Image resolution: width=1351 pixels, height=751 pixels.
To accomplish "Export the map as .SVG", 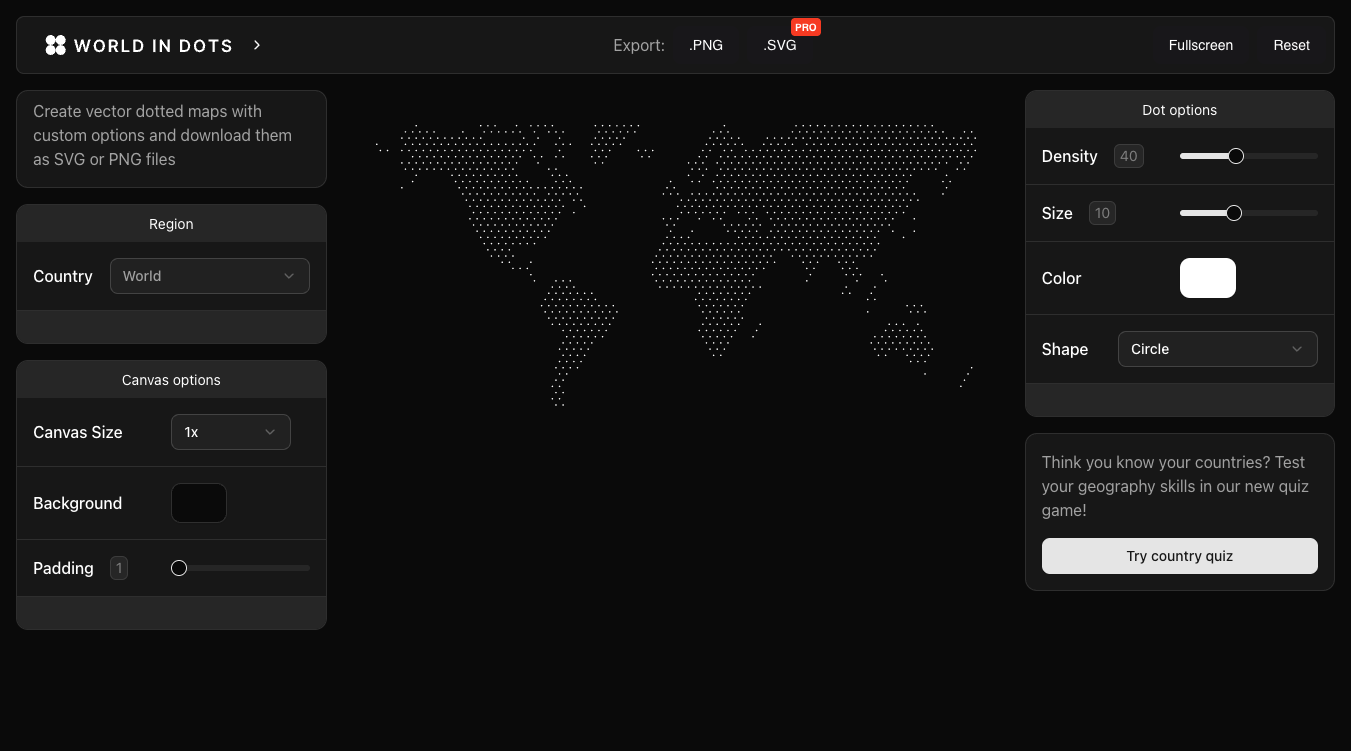I will point(780,44).
